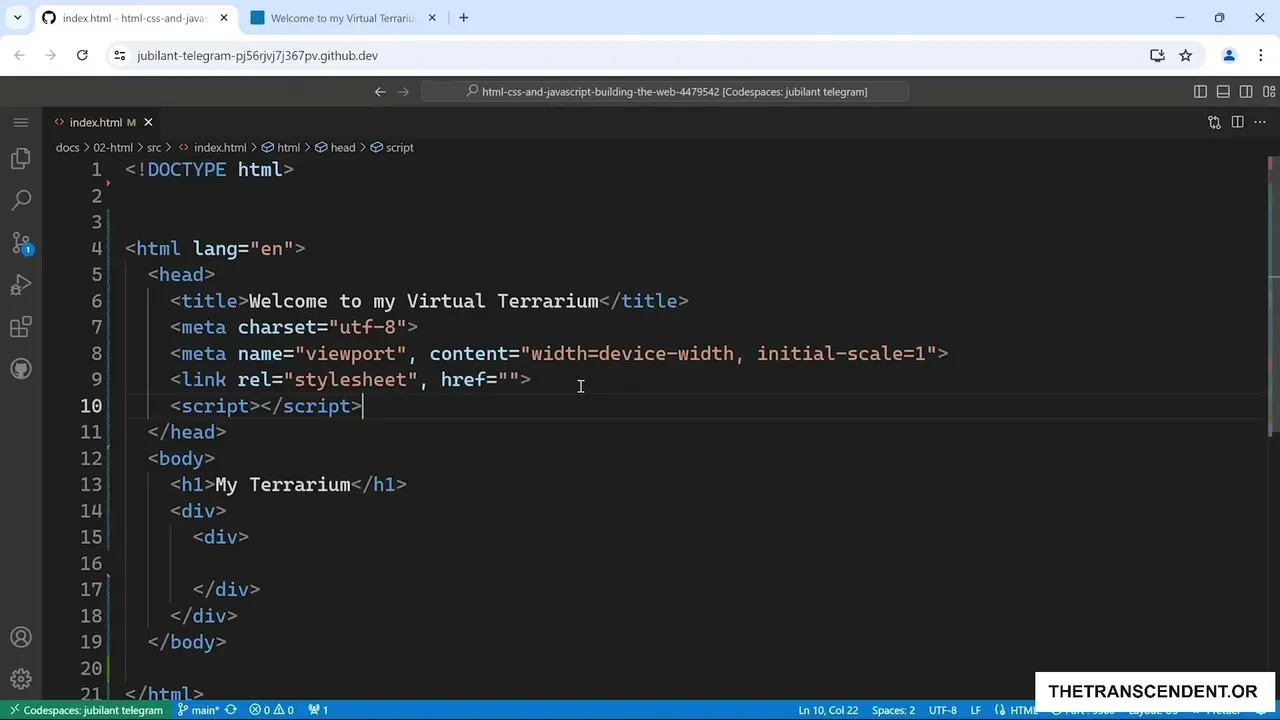This screenshot has width=1280, height=720.
Task: Click the link rel stylesheet line
Action: (350, 380)
